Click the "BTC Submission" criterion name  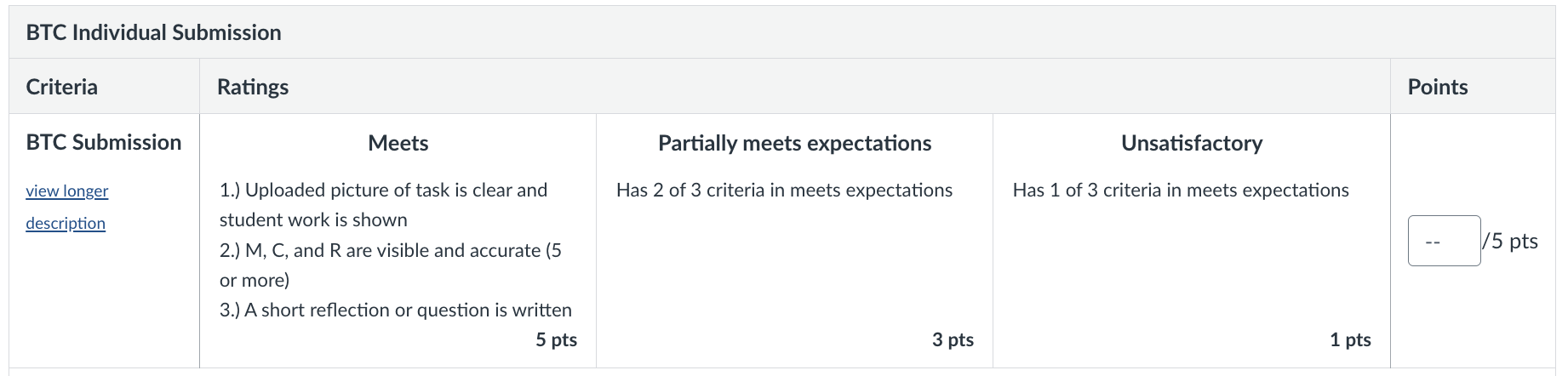[104, 143]
